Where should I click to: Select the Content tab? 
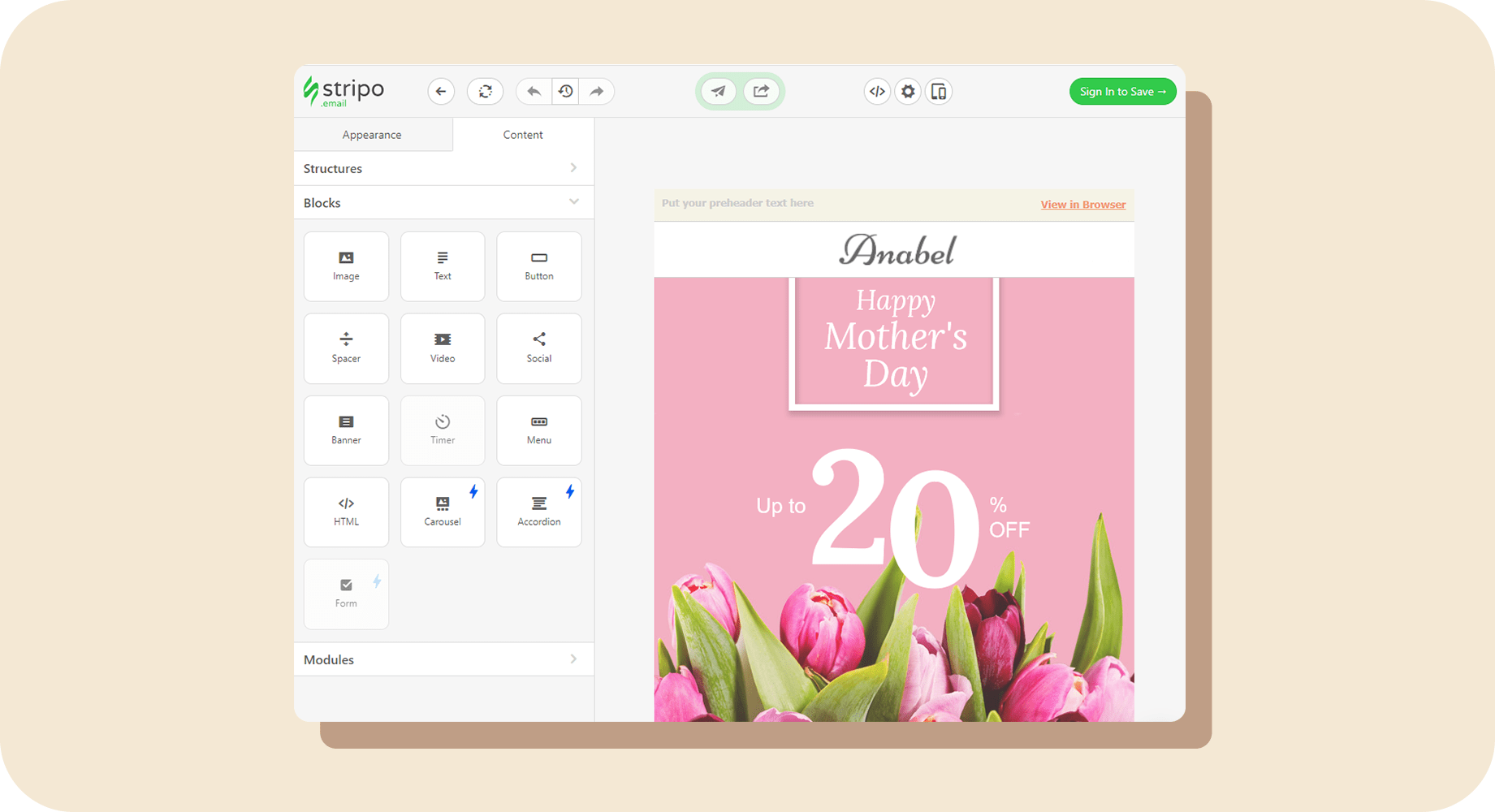tap(523, 135)
